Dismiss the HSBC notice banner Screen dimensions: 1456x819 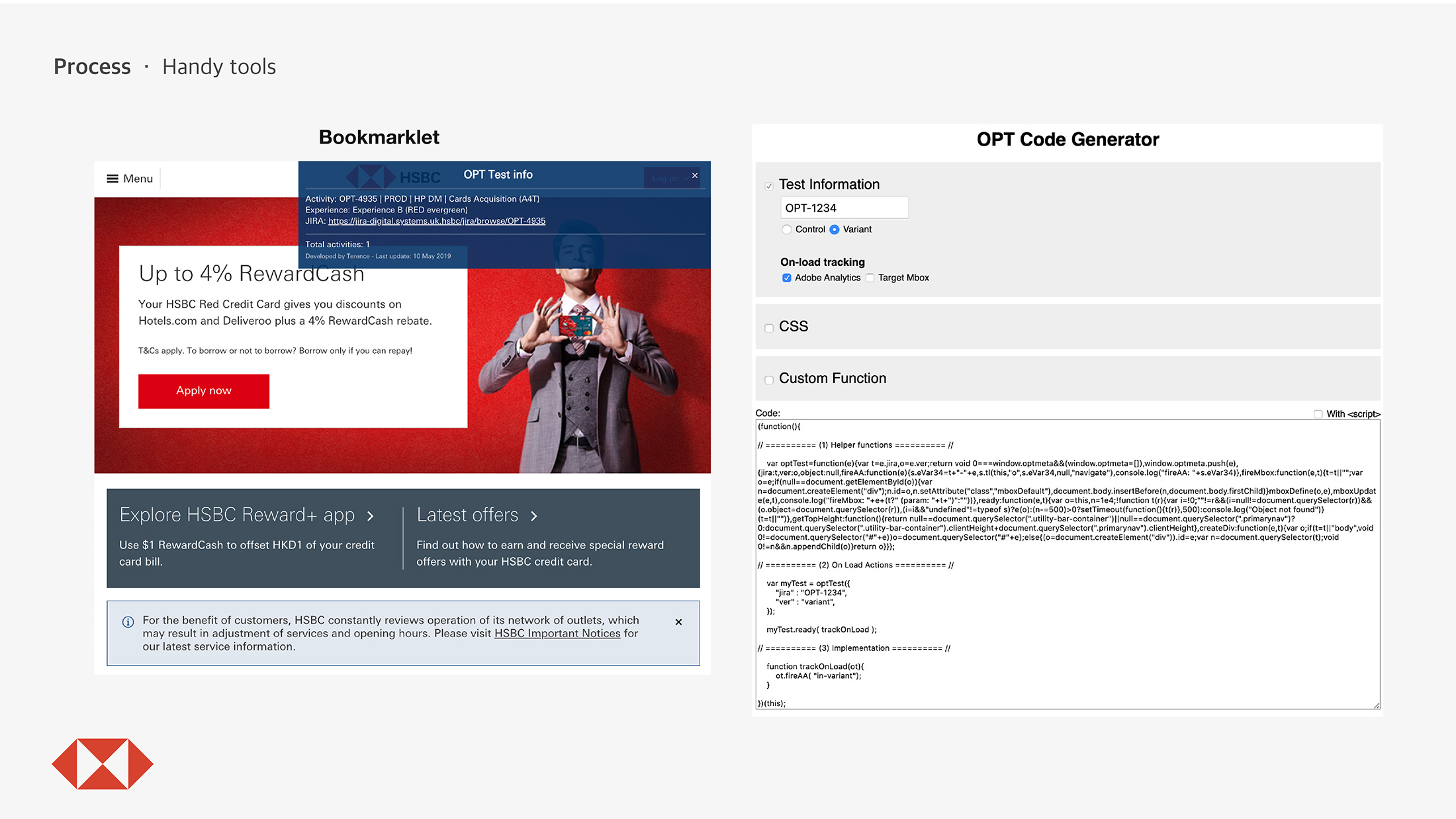pyautogui.click(x=678, y=622)
